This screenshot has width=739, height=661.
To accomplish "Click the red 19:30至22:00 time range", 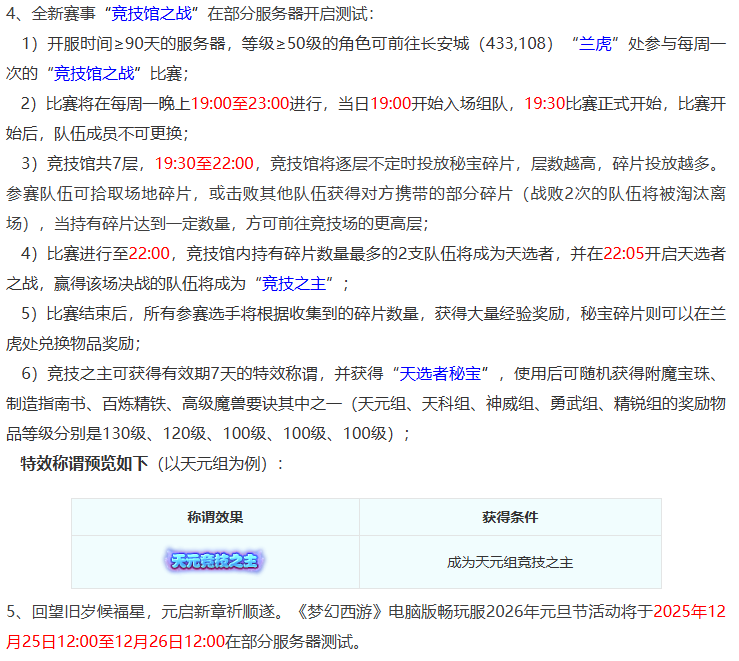I will coord(204,163).
